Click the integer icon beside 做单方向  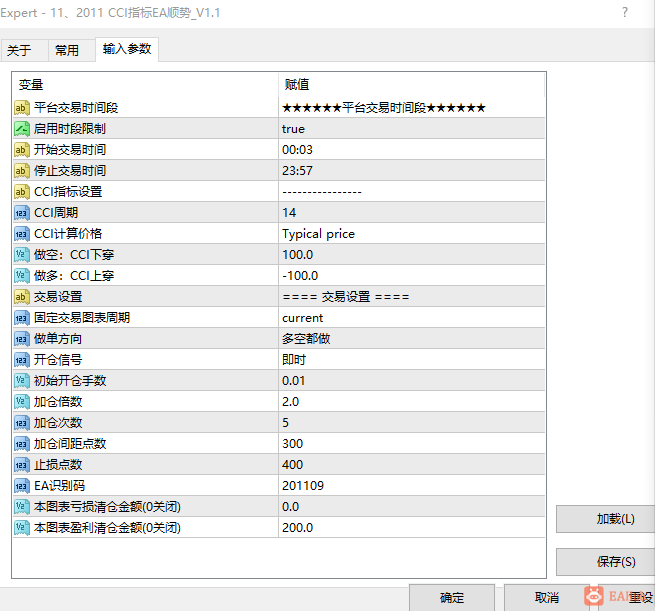[x=21, y=339]
